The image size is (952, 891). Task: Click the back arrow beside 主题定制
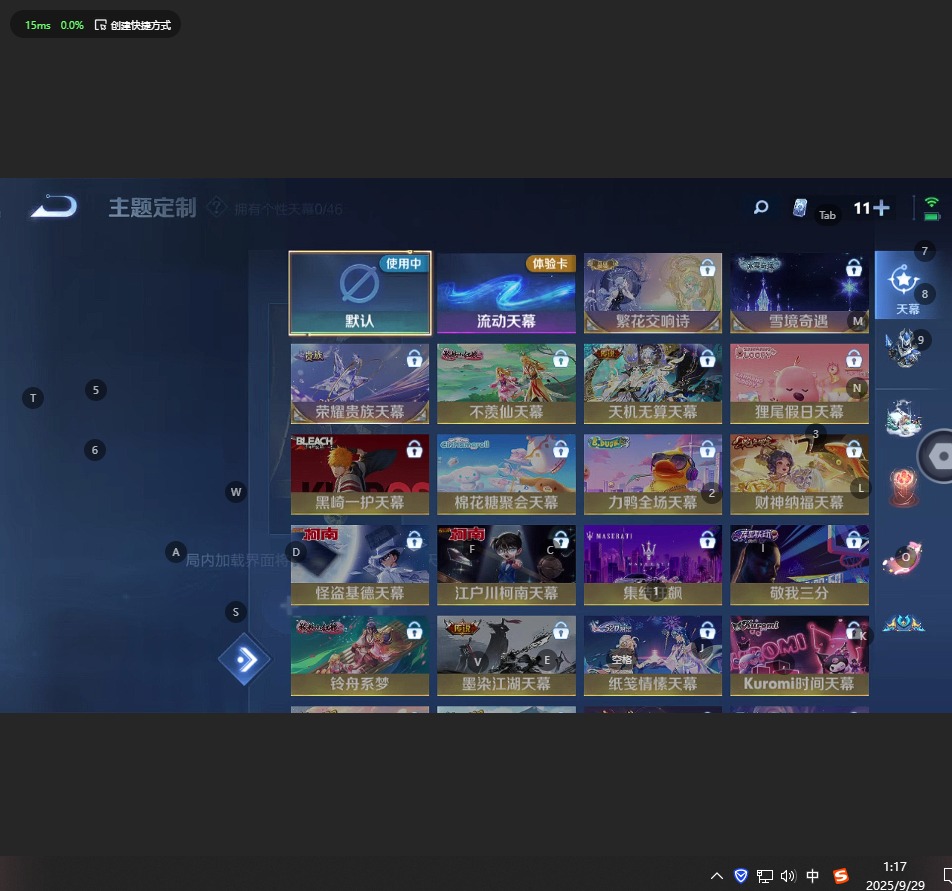(x=53, y=207)
